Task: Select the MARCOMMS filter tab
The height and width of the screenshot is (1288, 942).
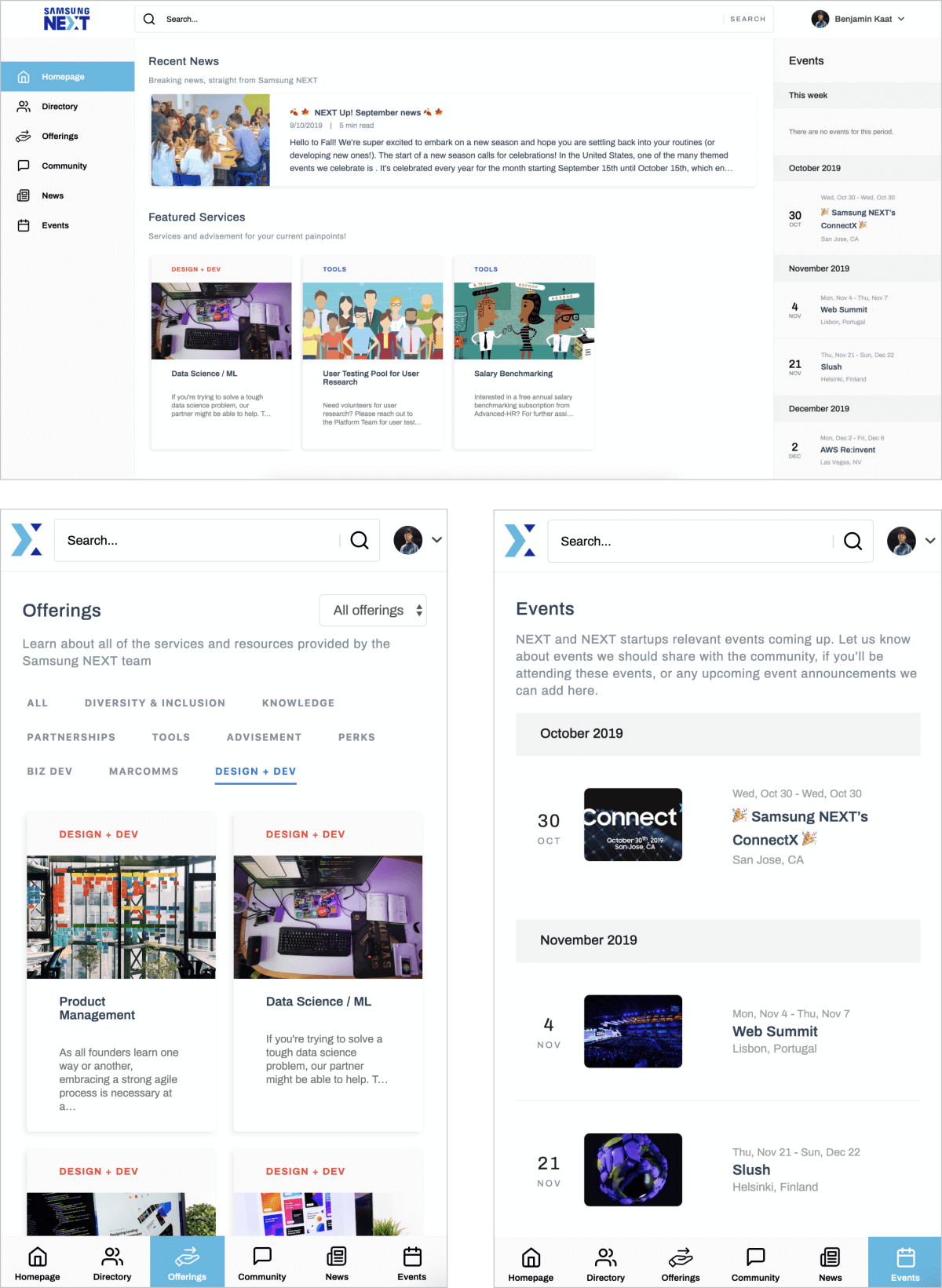Action: click(144, 772)
